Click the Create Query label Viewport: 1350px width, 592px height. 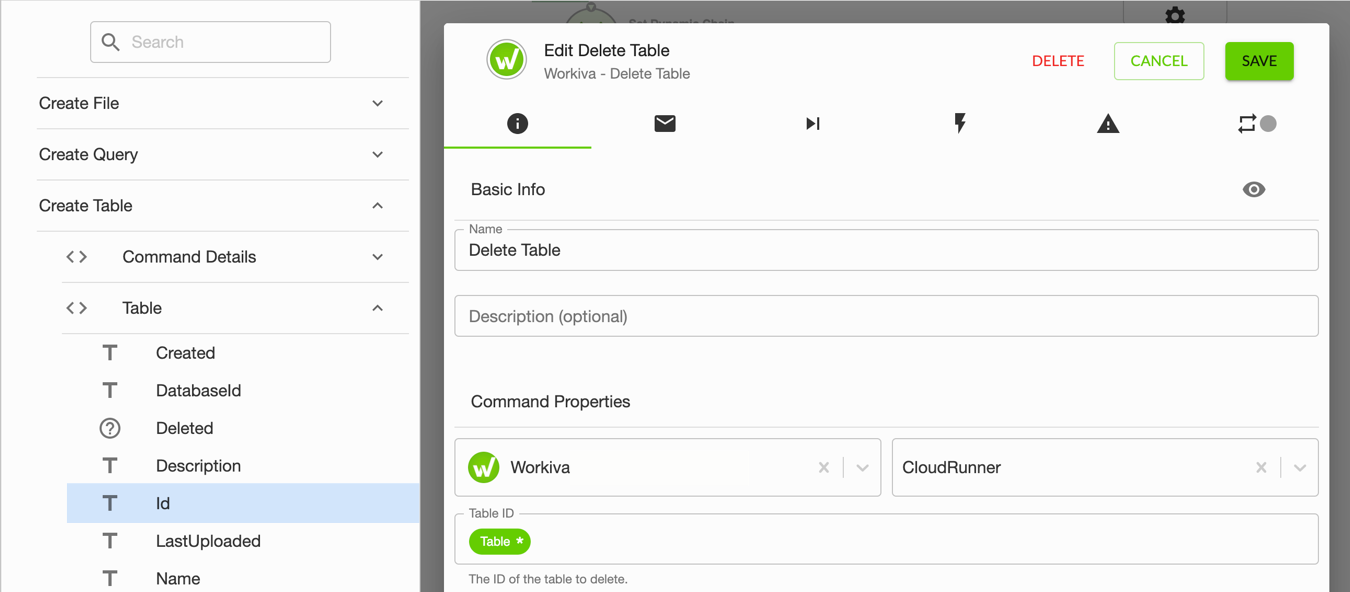pyautogui.click(x=88, y=154)
